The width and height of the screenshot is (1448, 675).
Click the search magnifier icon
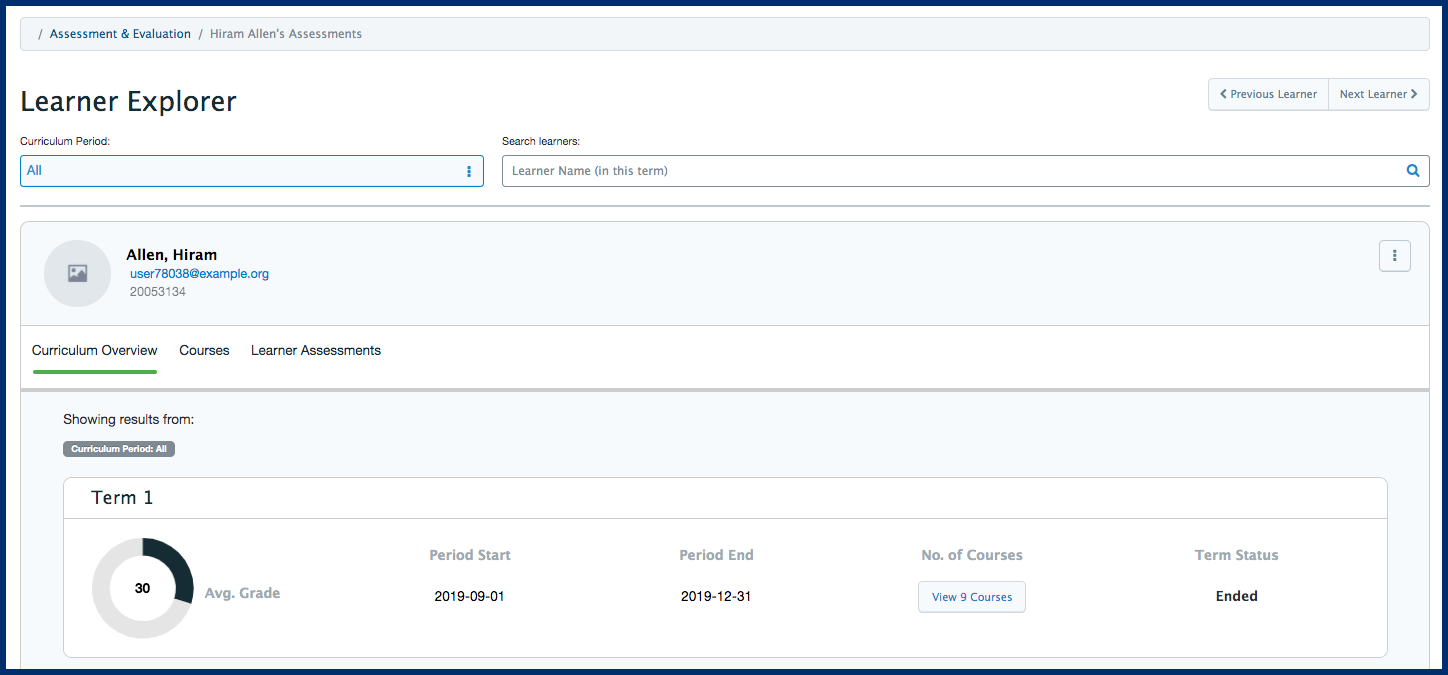tap(1412, 171)
